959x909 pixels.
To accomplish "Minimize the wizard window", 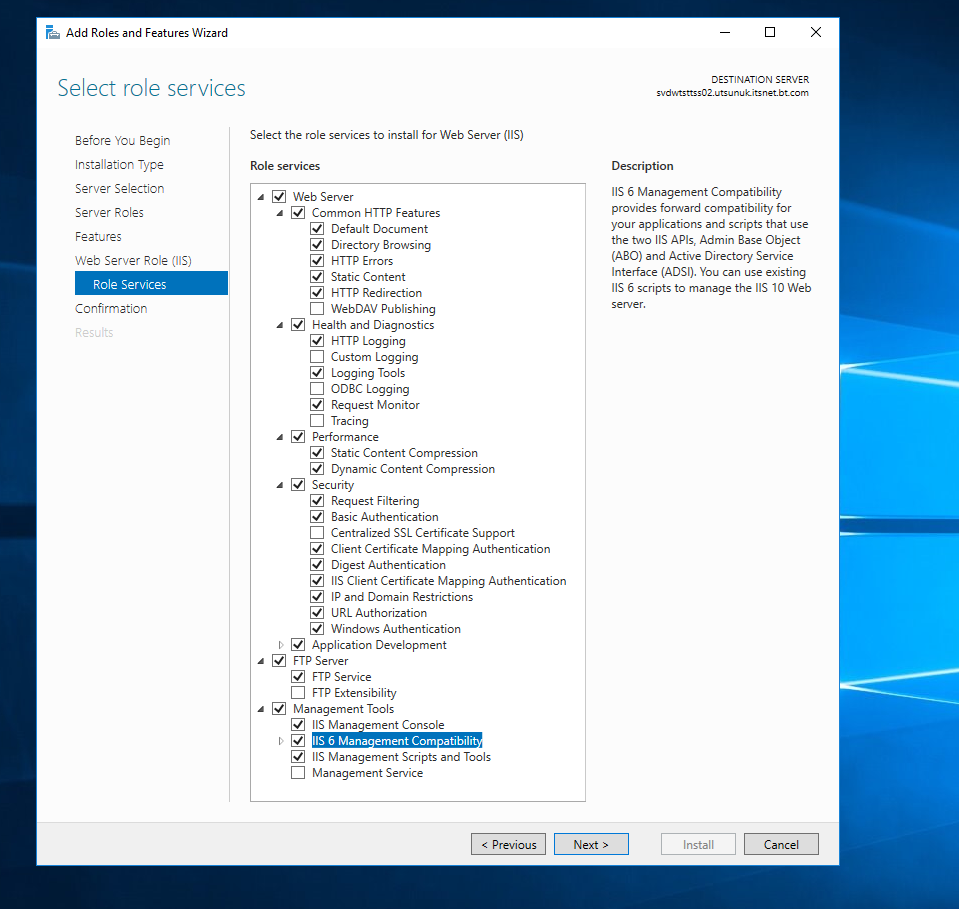I will [725, 32].
